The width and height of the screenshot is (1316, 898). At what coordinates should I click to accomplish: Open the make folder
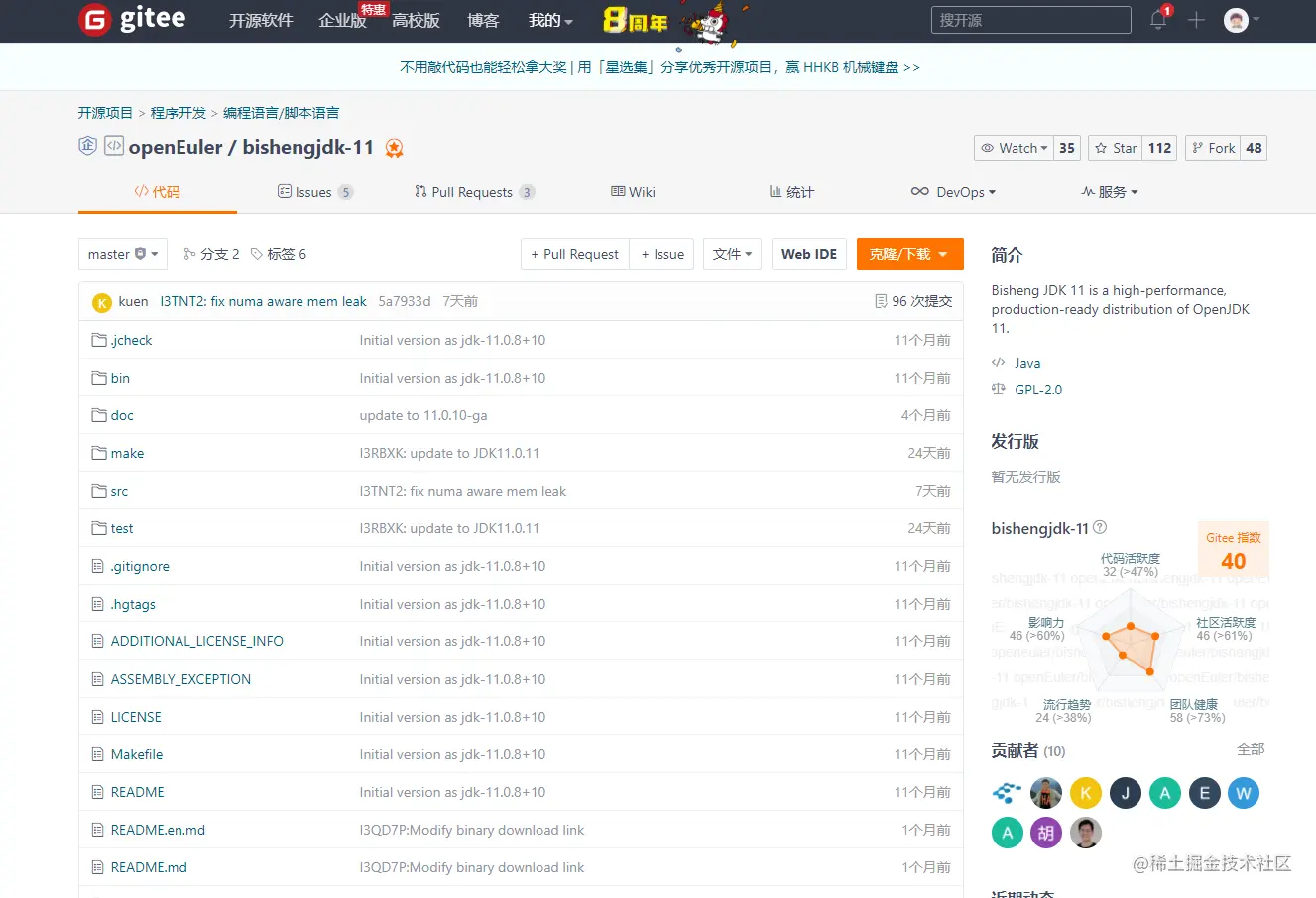[127, 453]
